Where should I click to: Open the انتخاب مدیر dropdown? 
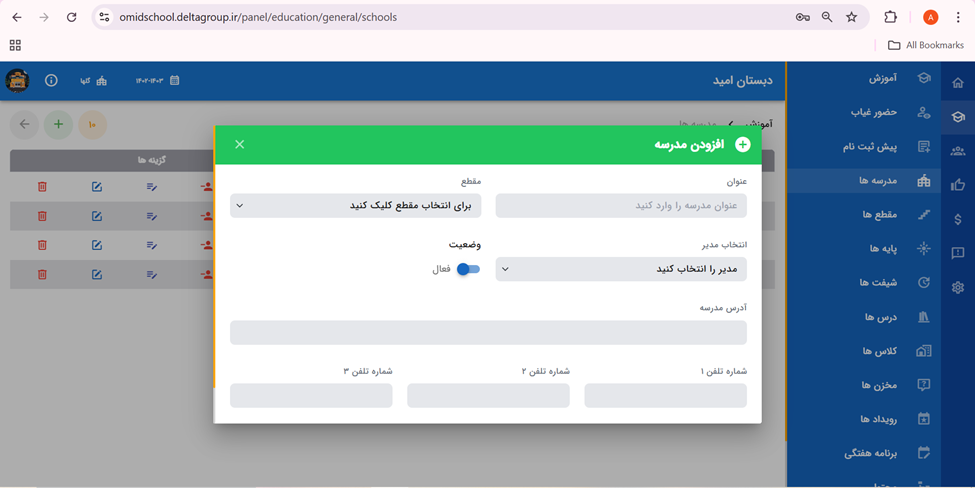pyautogui.click(x=621, y=269)
